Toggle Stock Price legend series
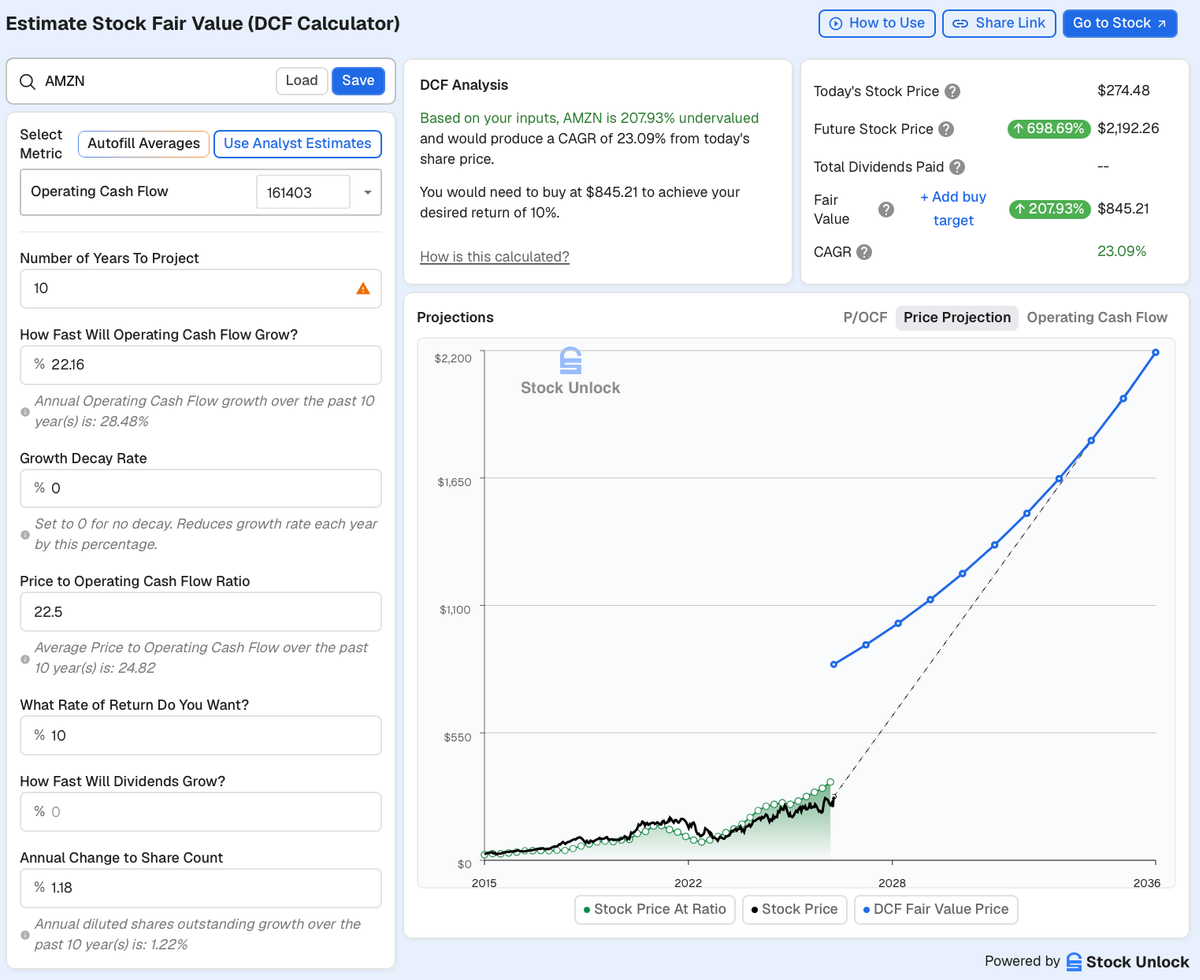The width and height of the screenshot is (1200, 980). [794, 909]
